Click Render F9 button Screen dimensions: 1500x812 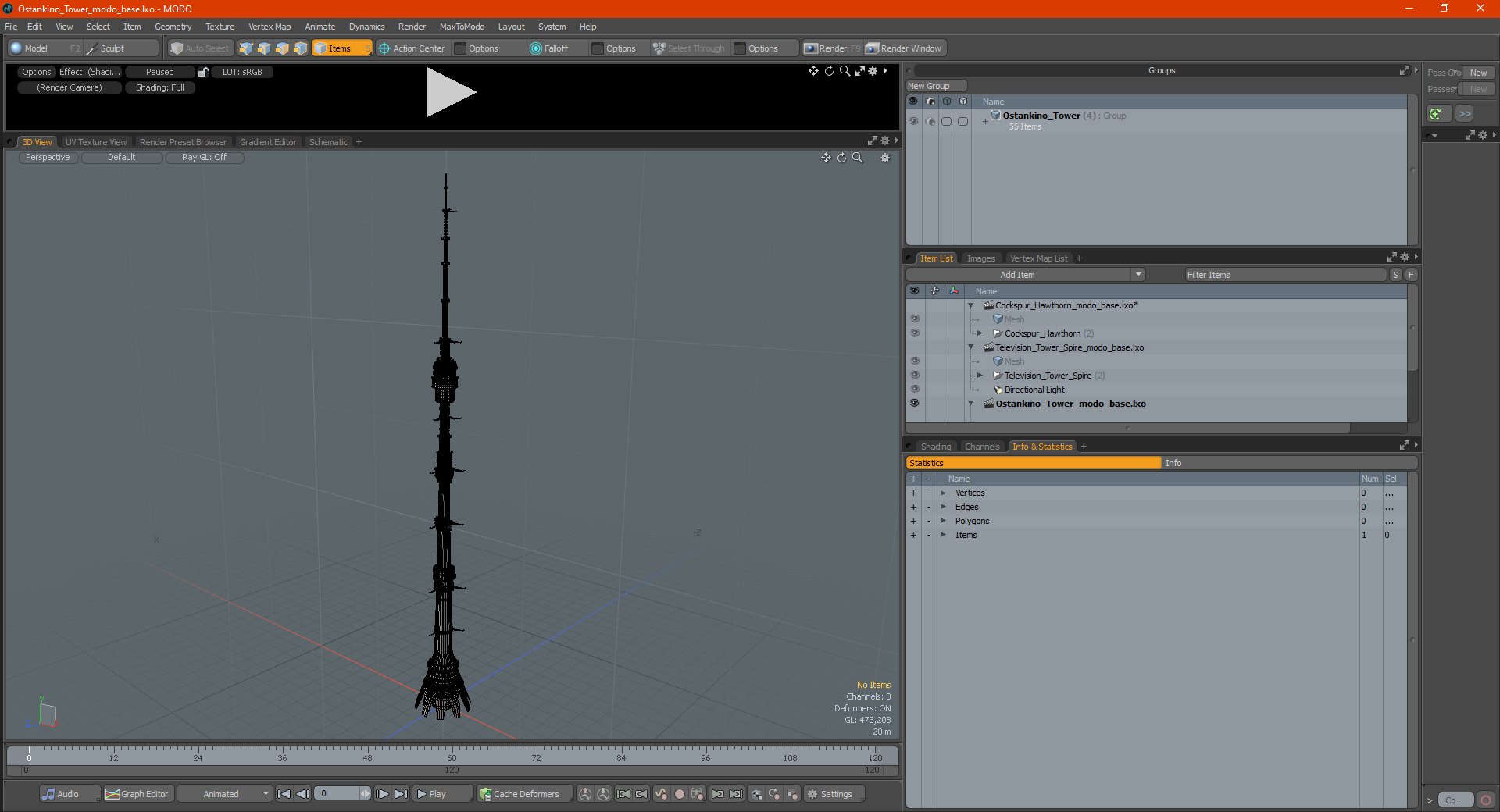tap(832, 48)
